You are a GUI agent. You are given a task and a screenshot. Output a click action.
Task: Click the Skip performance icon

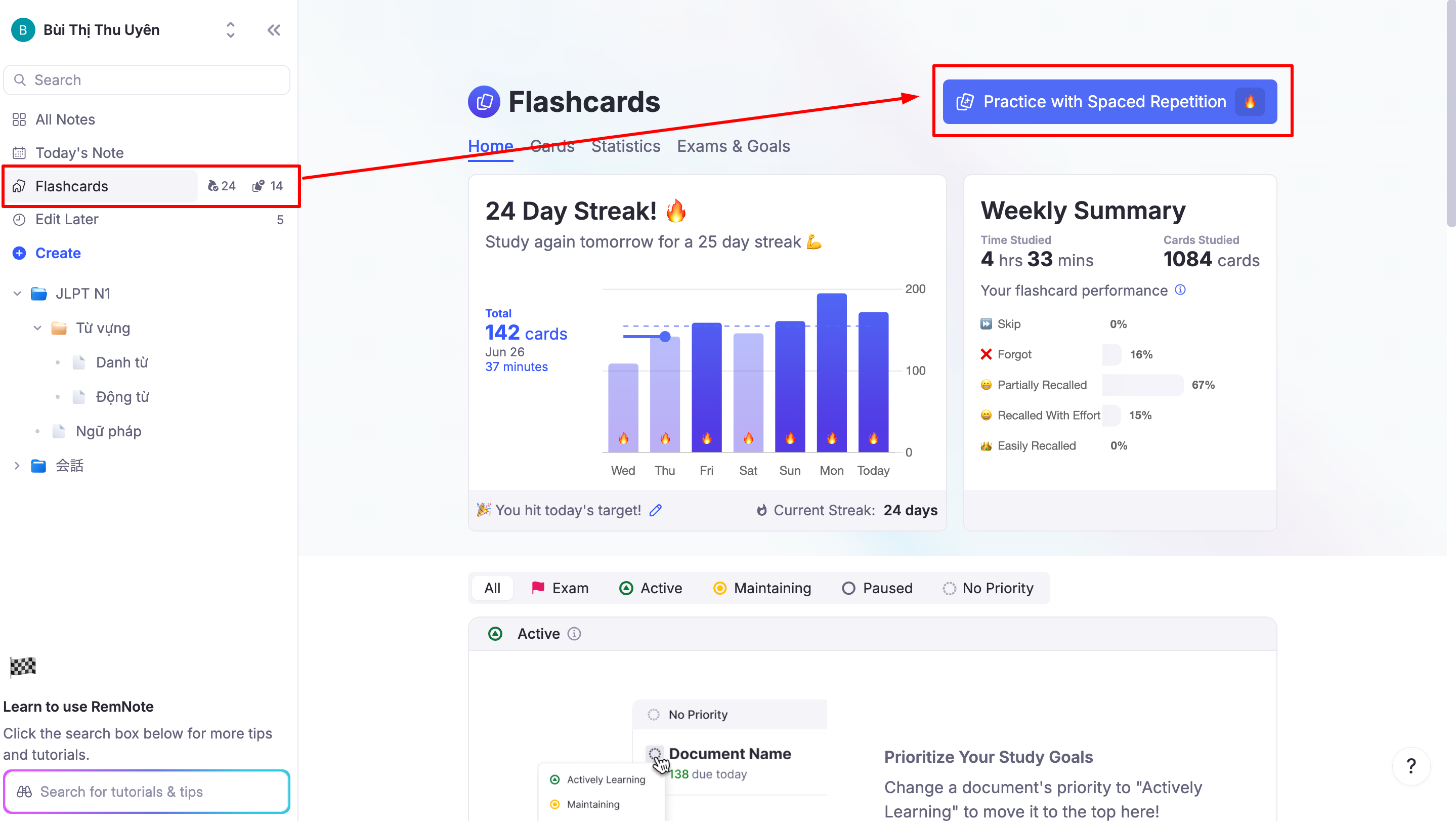(x=986, y=324)
